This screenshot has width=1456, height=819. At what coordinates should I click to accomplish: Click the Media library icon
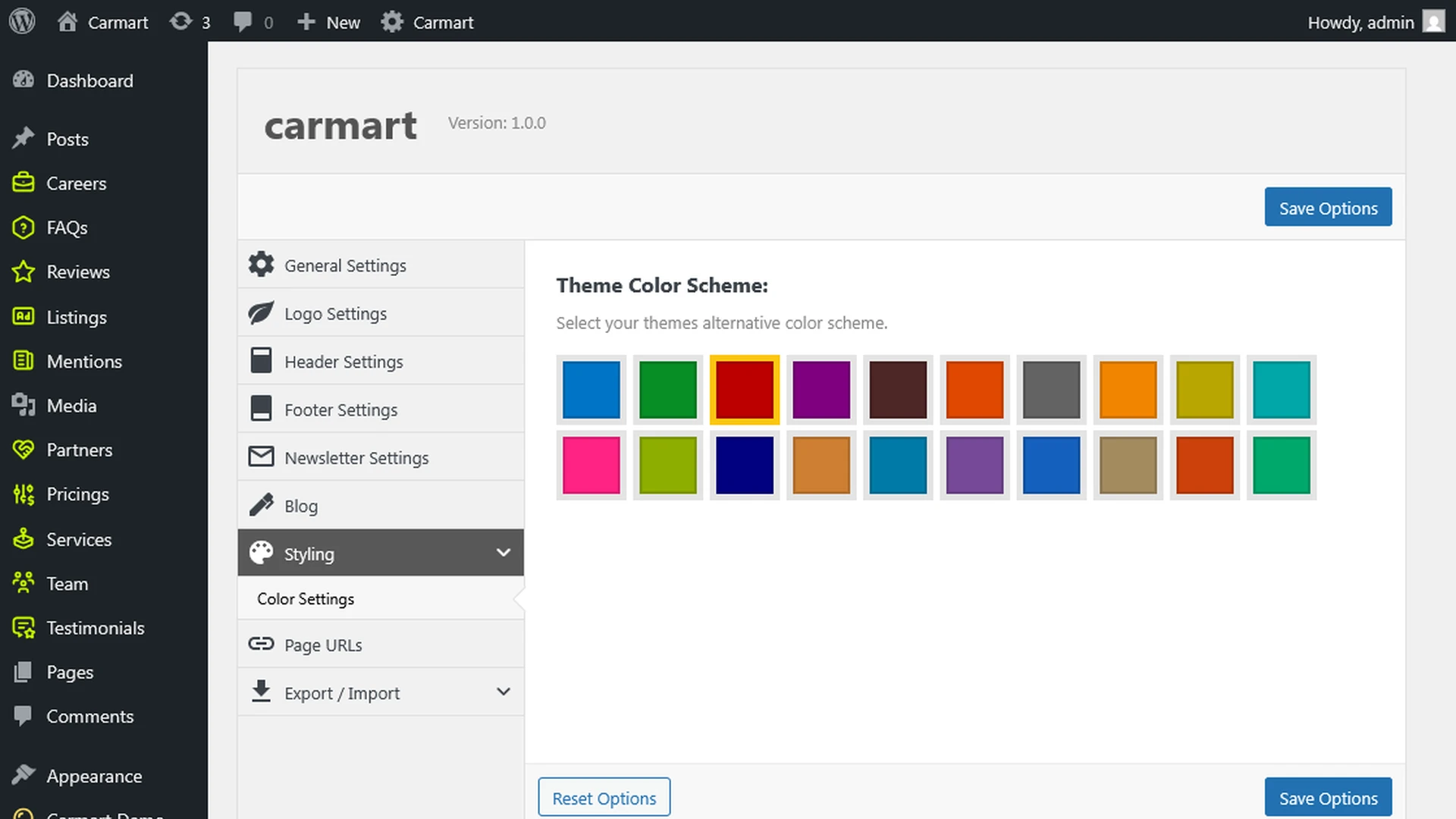click(x=24, y=405)
